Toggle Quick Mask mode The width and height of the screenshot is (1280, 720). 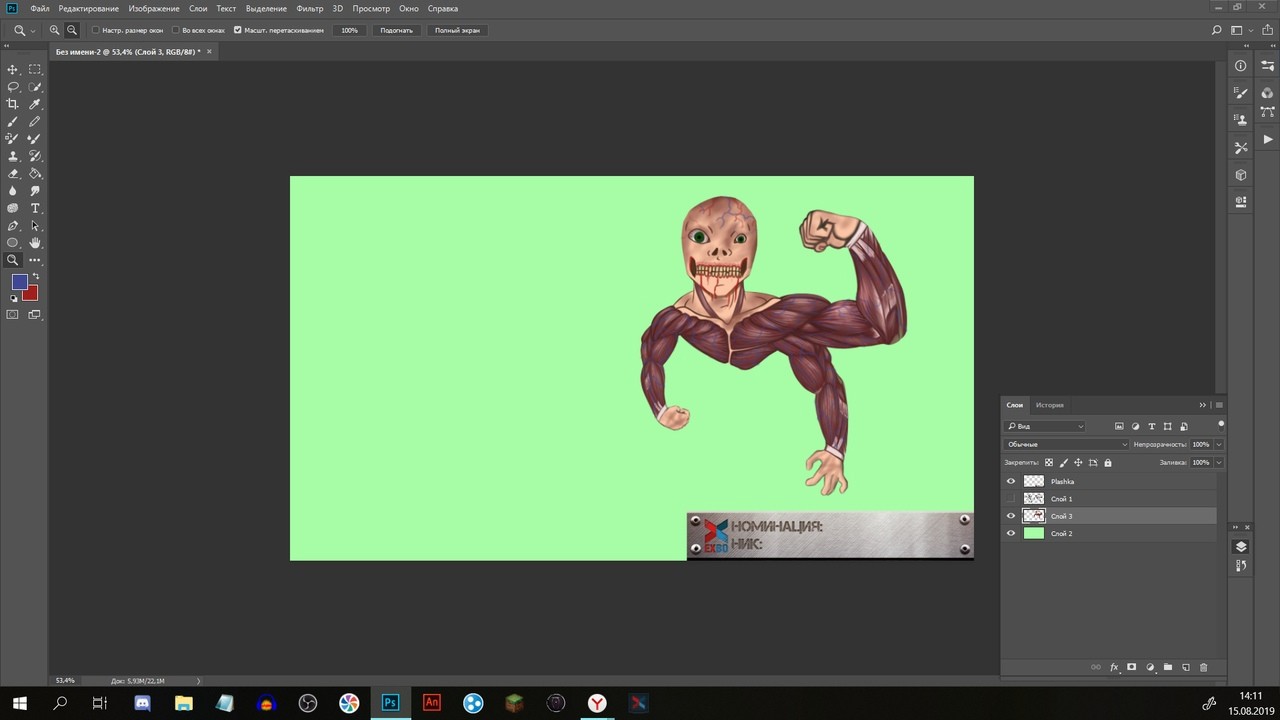[13, 314]
